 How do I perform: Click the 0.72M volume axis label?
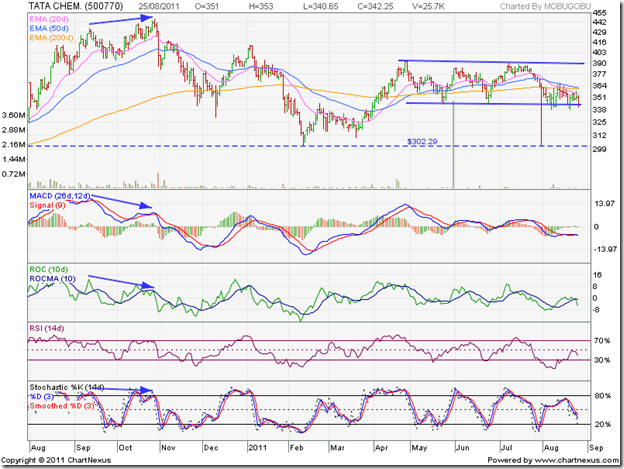pos(14,174)
